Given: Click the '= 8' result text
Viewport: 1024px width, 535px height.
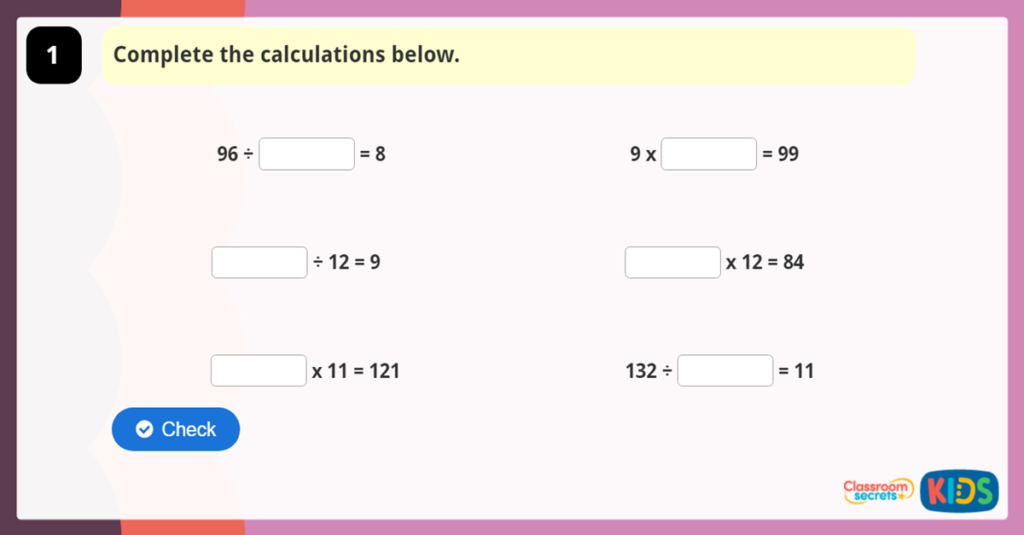Looking at the screenshot, I should [x=373, y=154].
